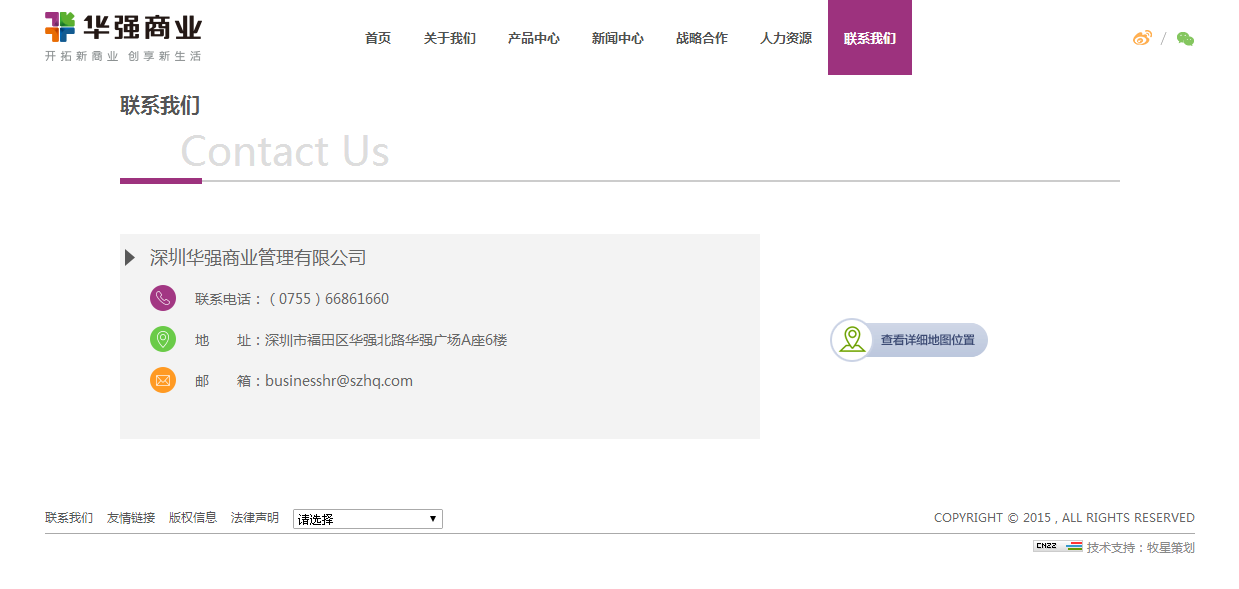
Task: Expand the 深圳华强商业管理有限公司 disclosure triangle
Action: (130, 257)
